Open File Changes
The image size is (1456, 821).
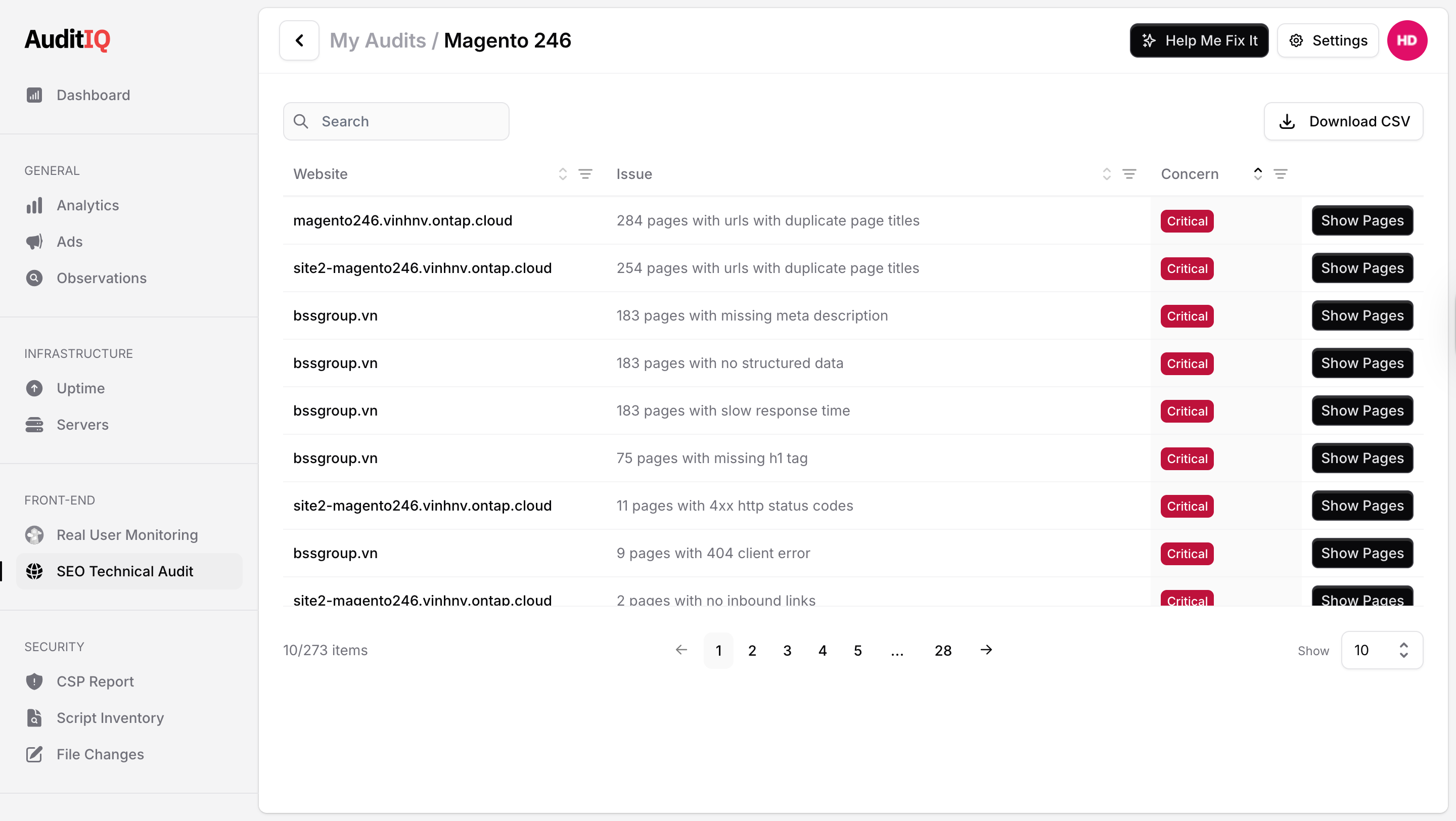click(x=129, y=754)
